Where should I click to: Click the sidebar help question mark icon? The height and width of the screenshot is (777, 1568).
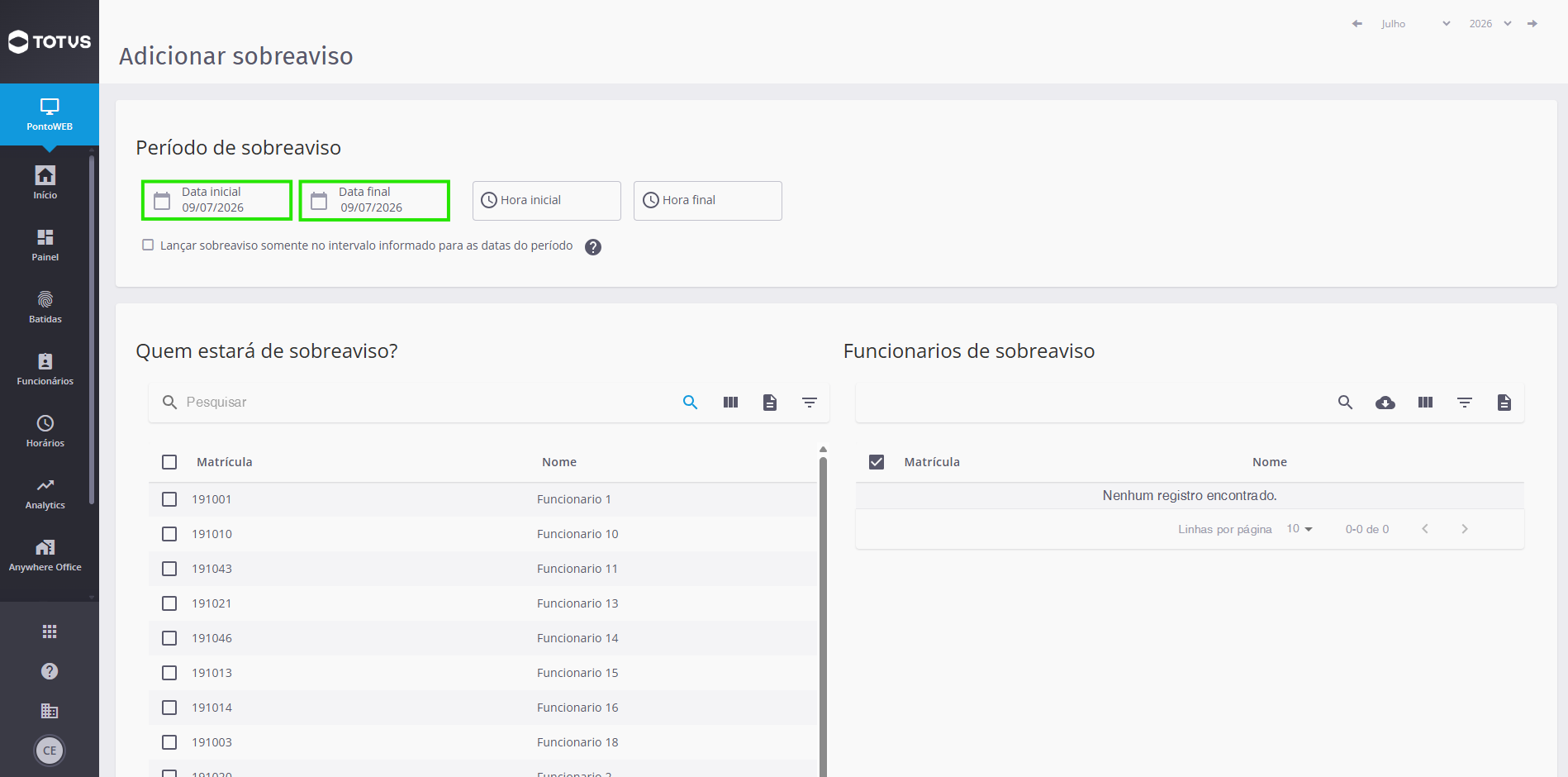(x=50, y=671)
